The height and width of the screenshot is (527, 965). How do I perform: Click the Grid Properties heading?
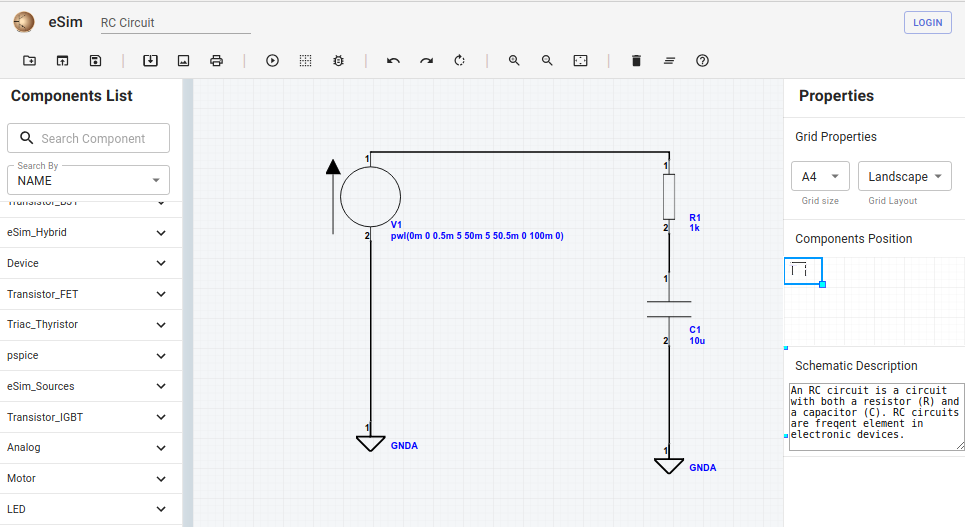click(x=836, y=137)
